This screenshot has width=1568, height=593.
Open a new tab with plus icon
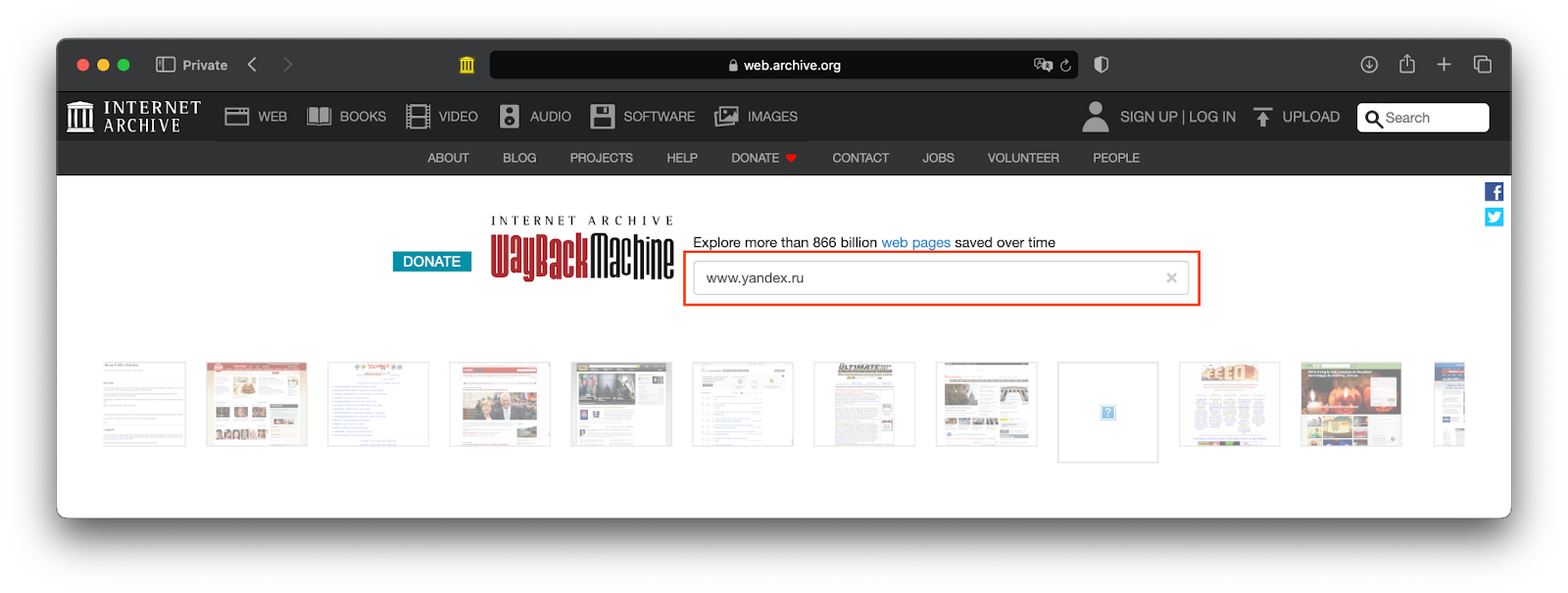tap(1444, 65)
